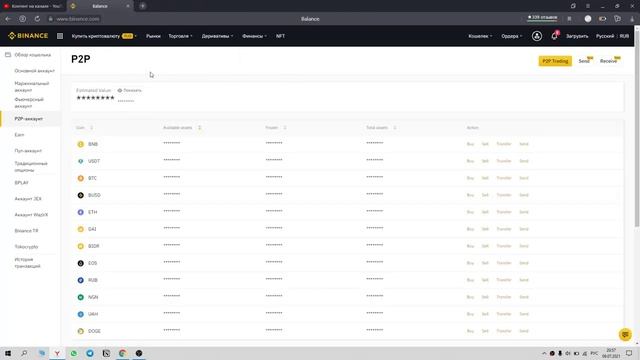Open the support chat bubble icon

[625, 334]
